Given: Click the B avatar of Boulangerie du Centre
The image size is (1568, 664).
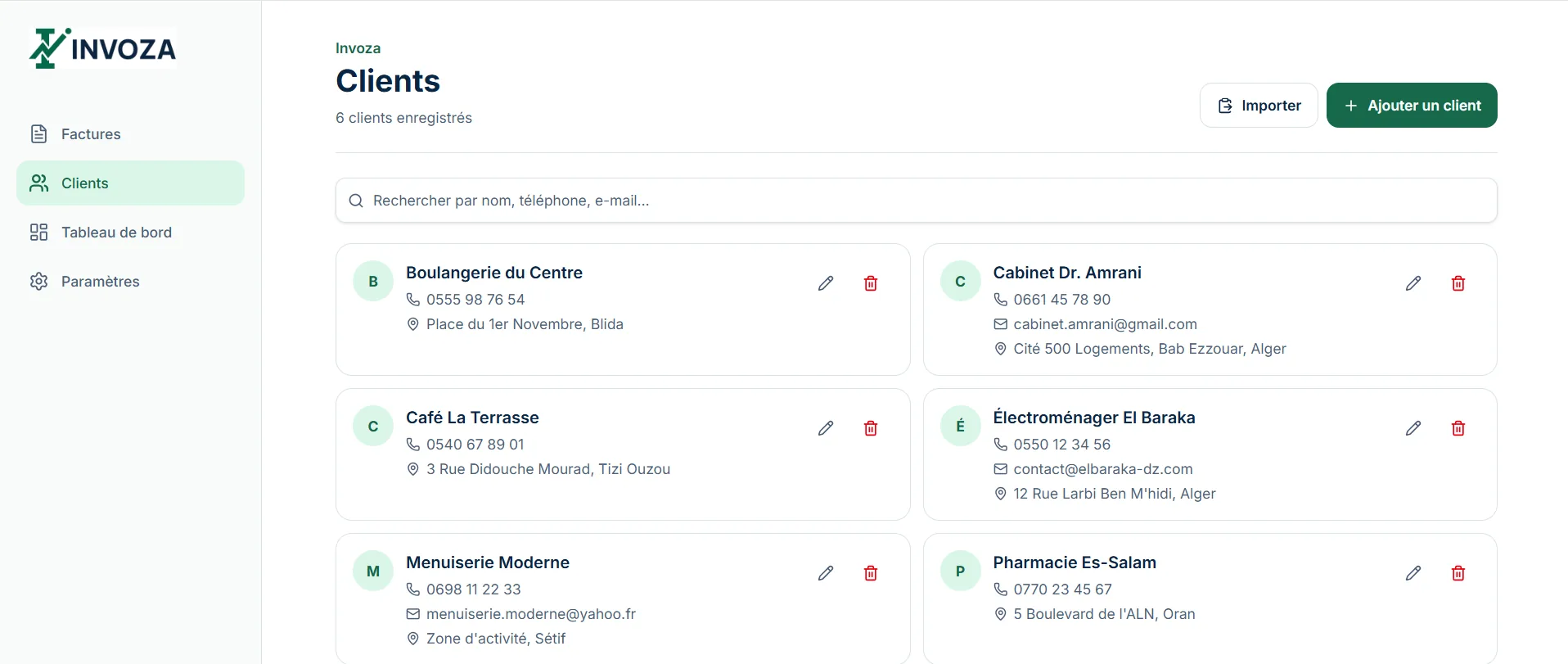Looking at the screenshot, I should [x=373, y=282].
